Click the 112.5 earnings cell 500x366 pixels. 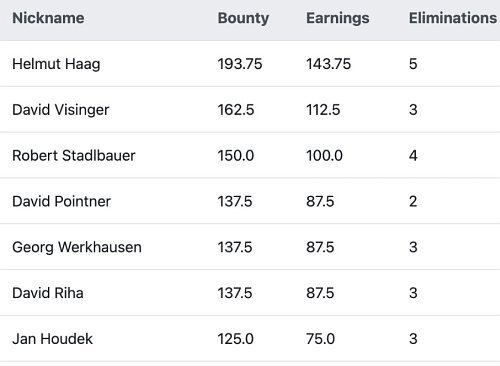click(323, 110)
